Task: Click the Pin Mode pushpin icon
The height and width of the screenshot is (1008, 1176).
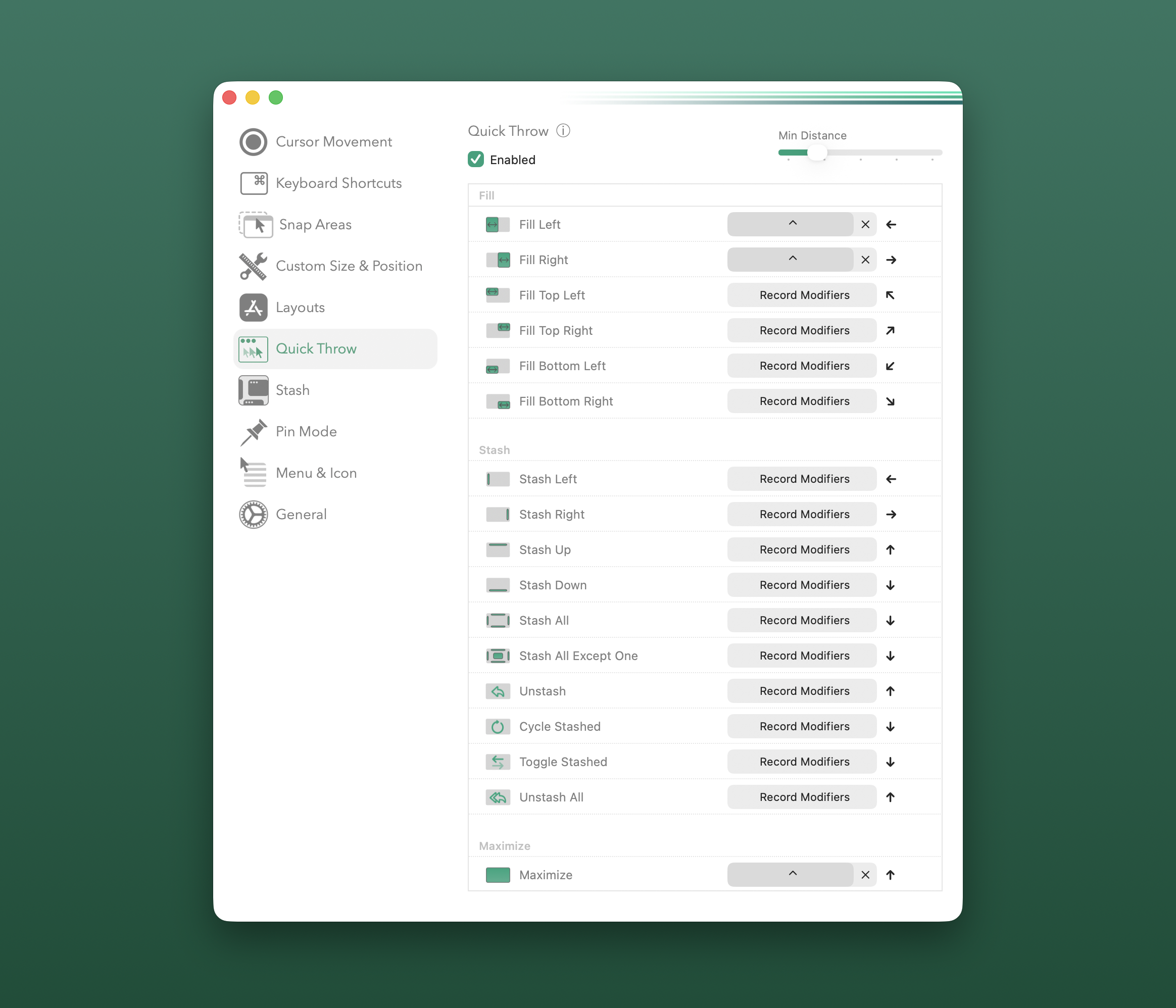Action: pos(253,432)
